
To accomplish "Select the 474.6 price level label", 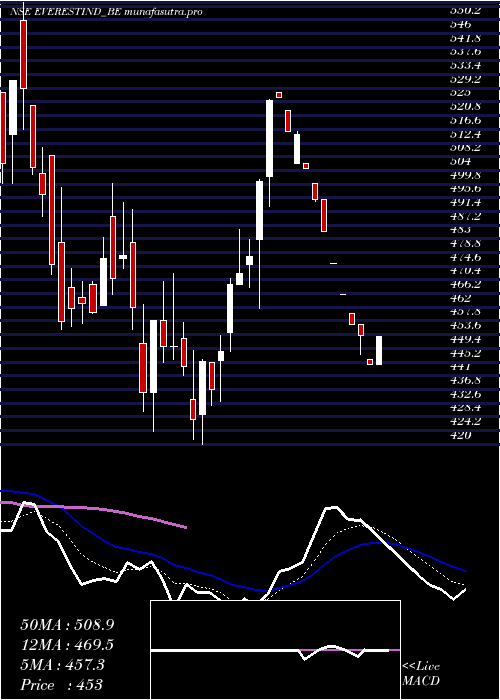I will pyautogui.click(x=465, y=257).
